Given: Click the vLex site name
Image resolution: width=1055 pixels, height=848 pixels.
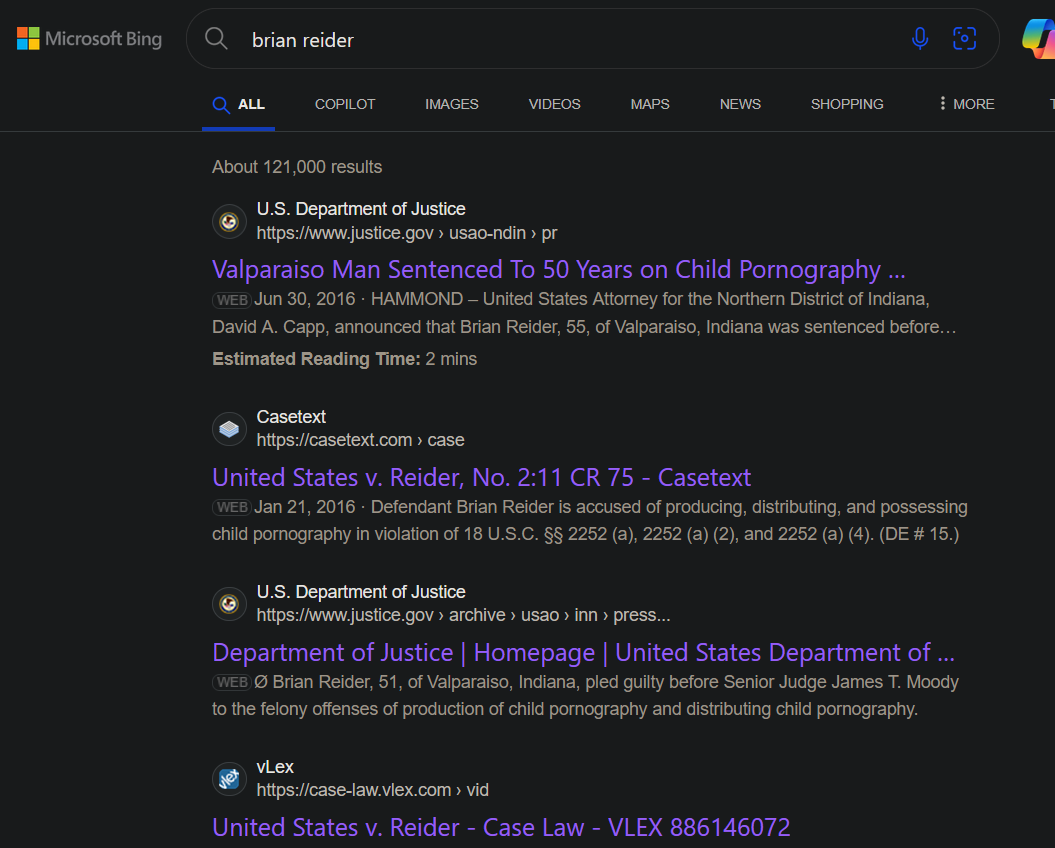Looking at the screenshot, I should (x=275, y=767).
